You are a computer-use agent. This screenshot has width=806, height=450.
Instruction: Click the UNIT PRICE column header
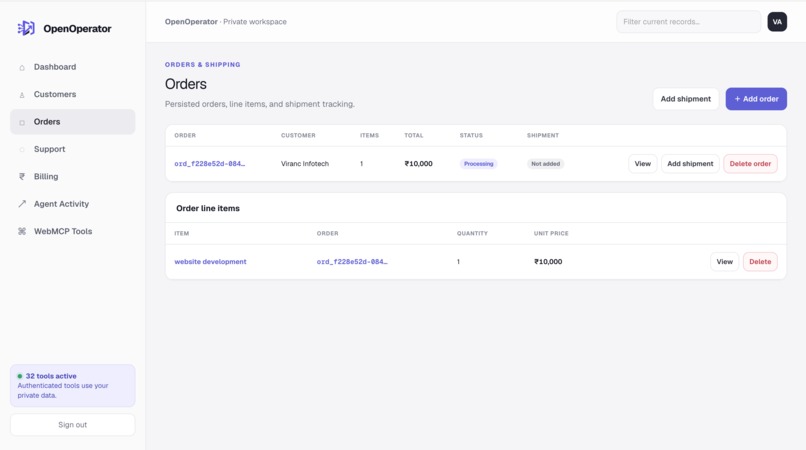tap(551, 233)
